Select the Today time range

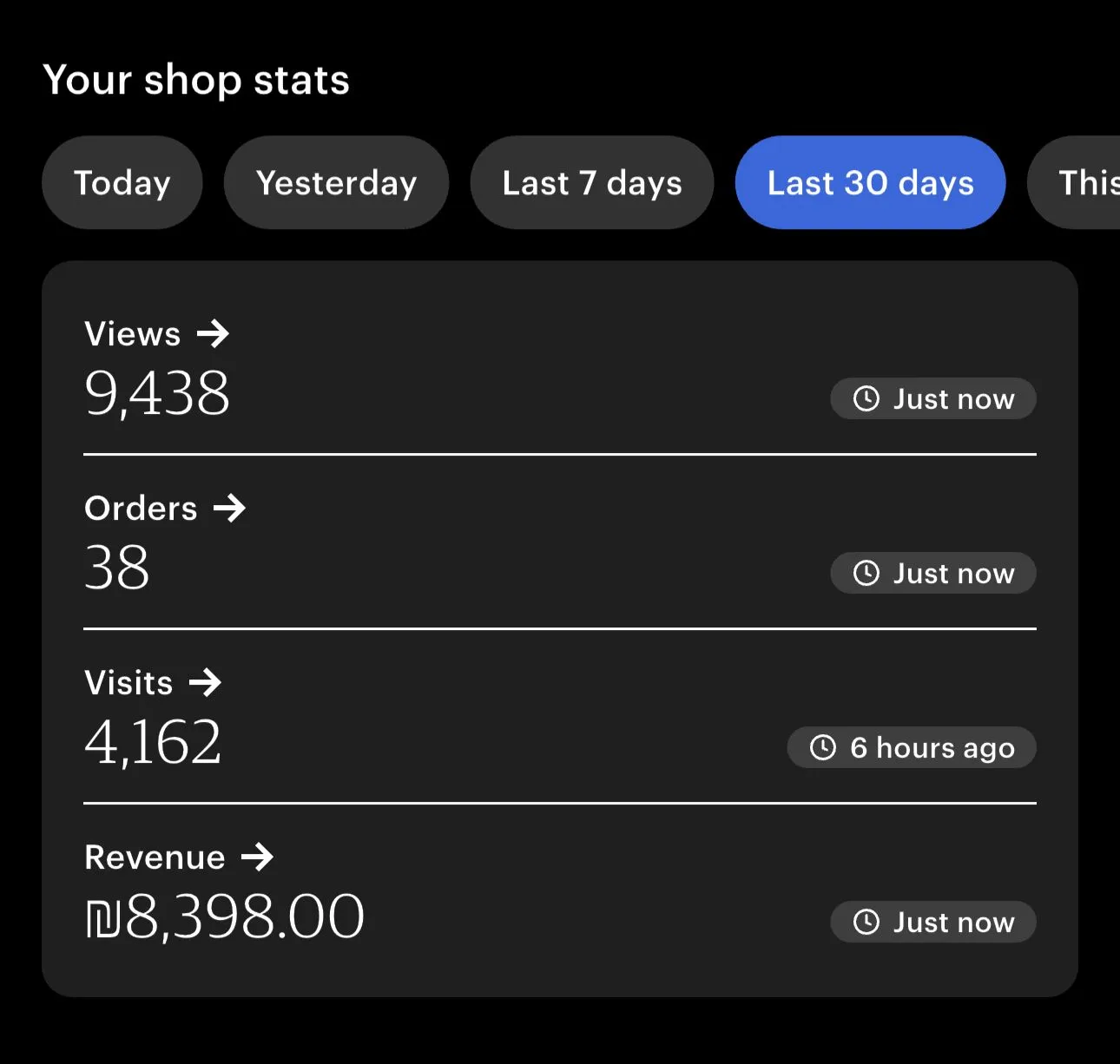pos(122,183)
